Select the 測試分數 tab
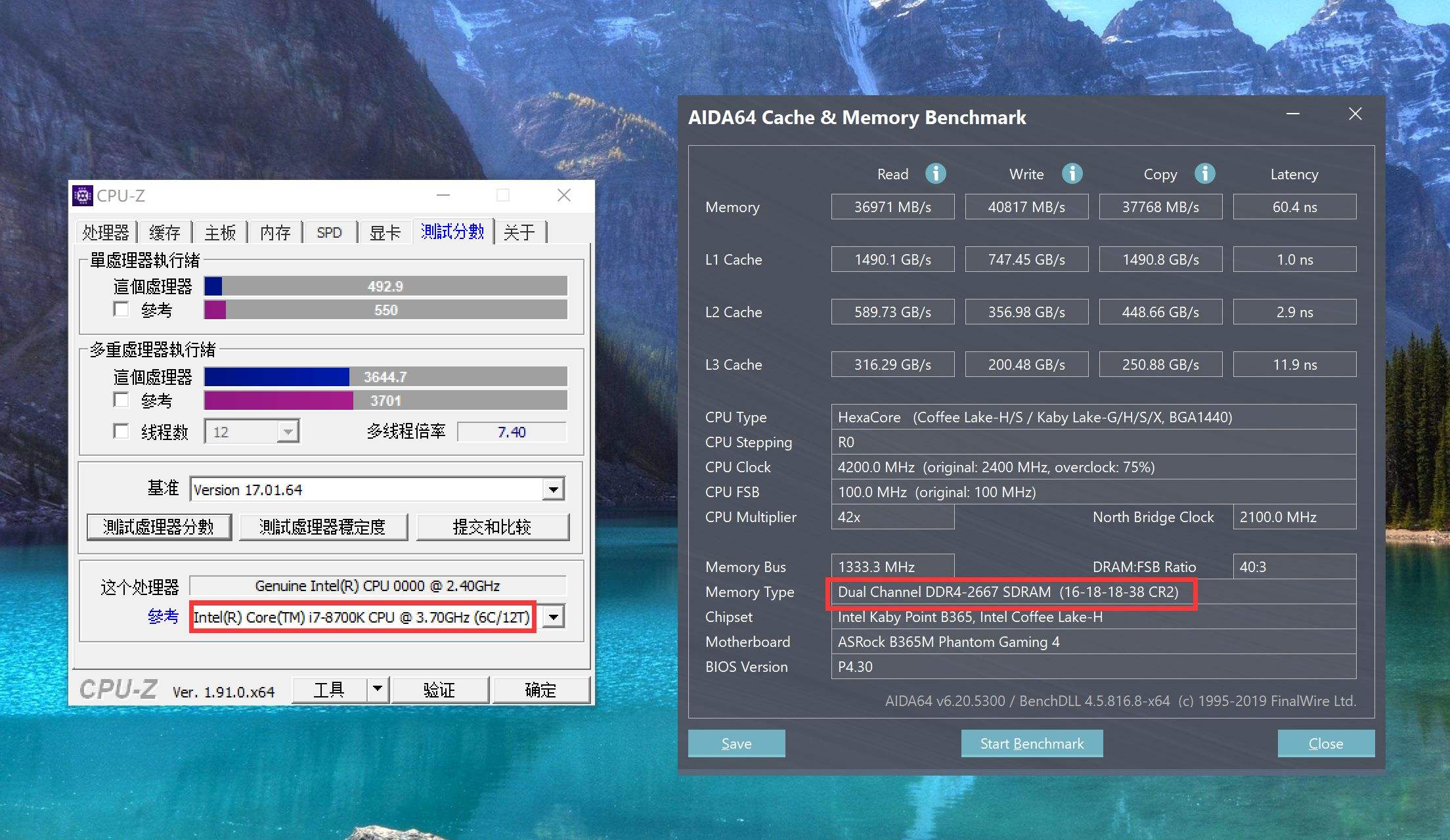 tap(452, 231)
